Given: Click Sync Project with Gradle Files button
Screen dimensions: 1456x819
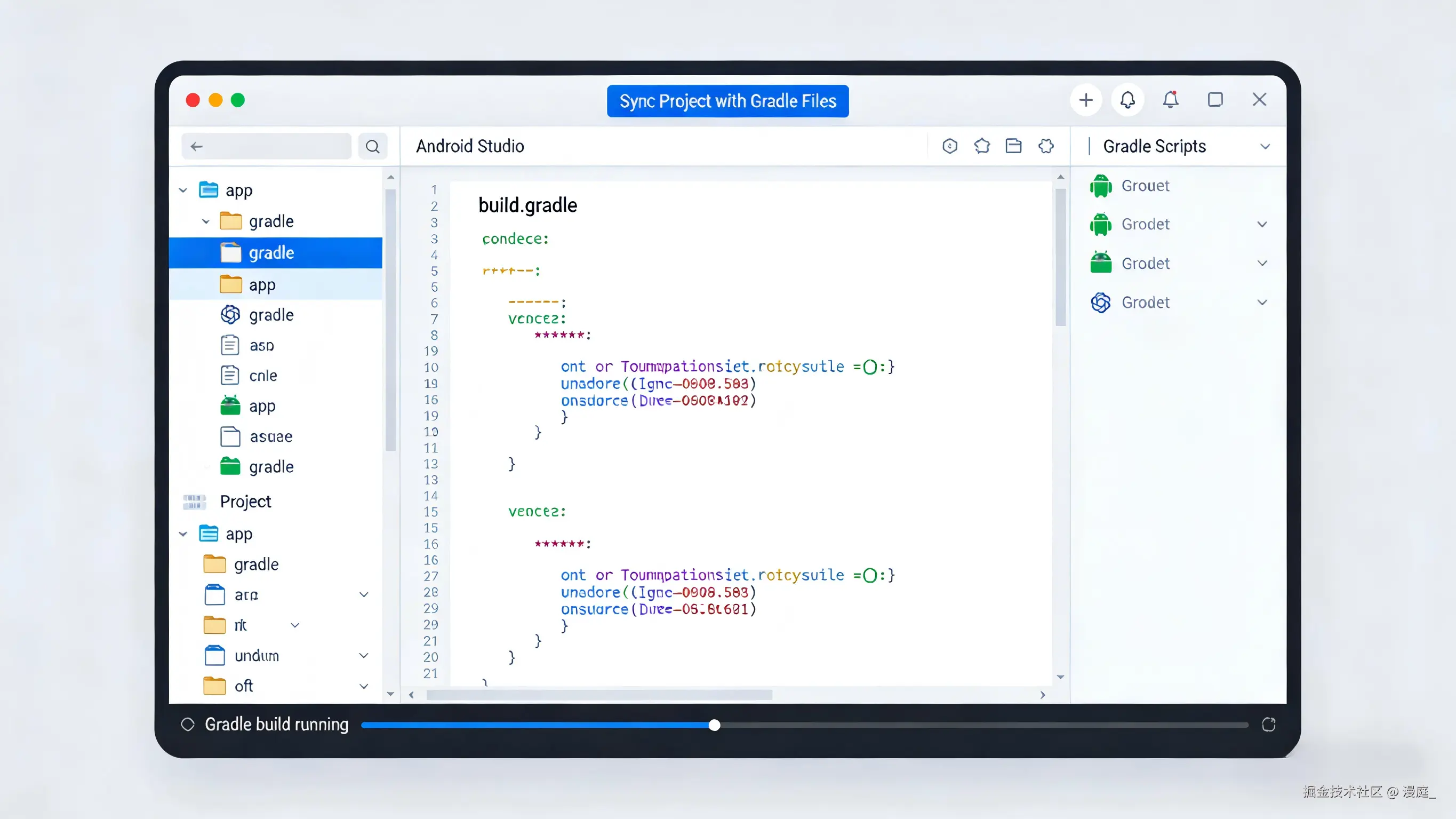Looking at the screenshot, I should tap(727, 101).
